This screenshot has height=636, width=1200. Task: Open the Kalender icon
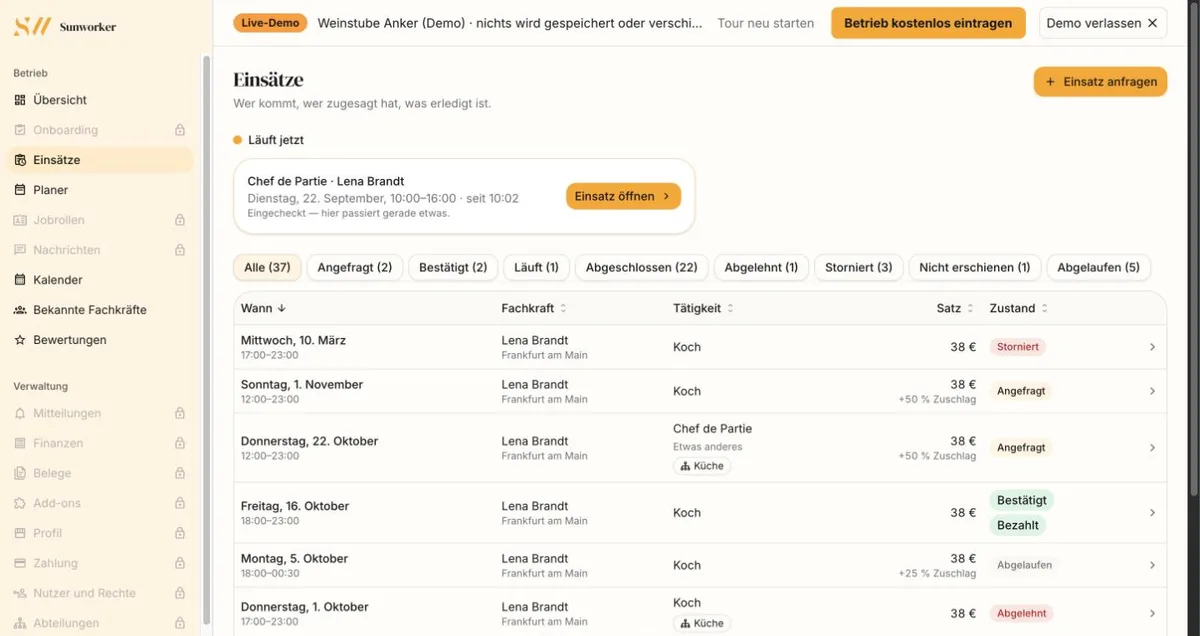(x=20, y=280)
